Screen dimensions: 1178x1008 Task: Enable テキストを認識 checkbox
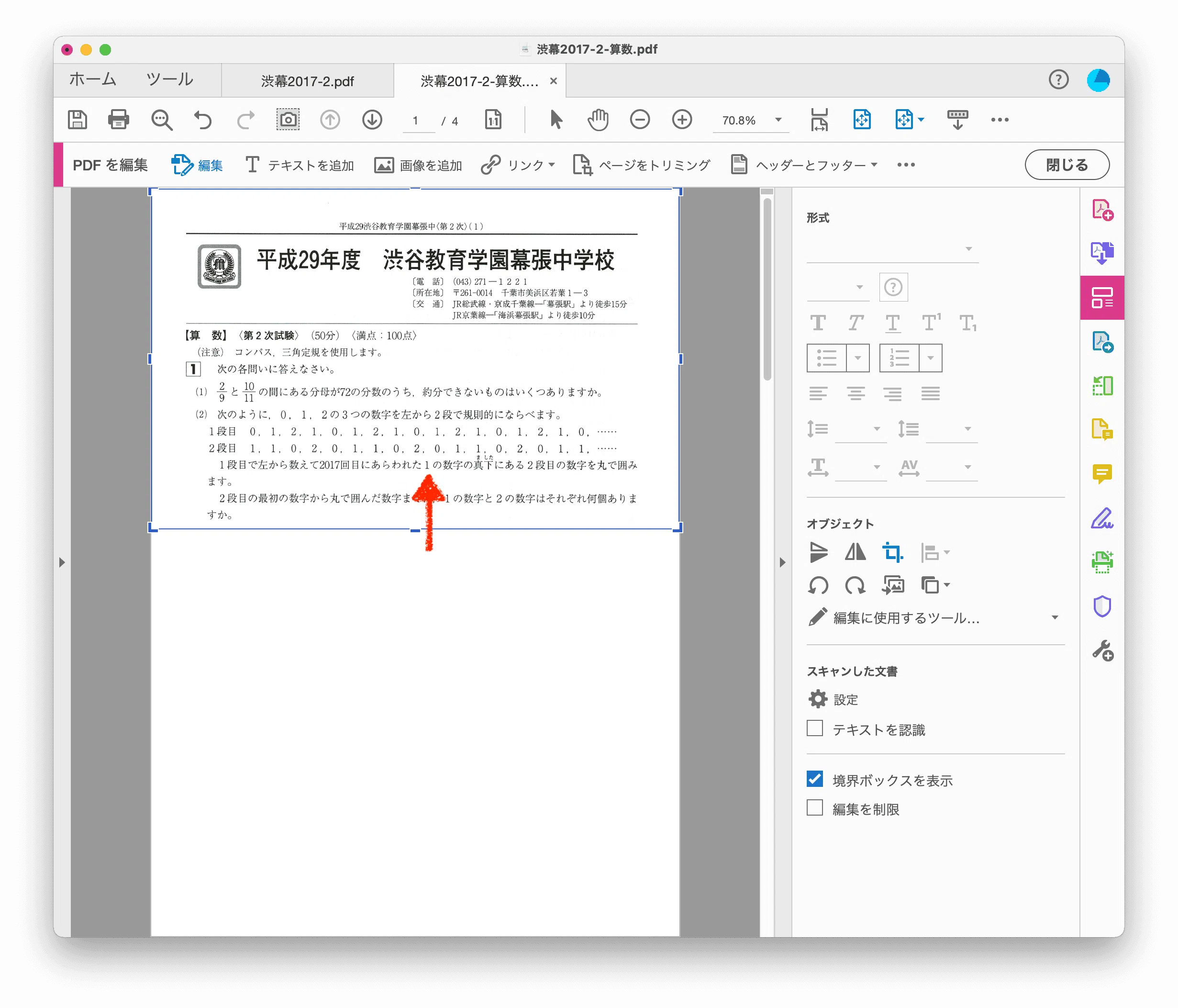pos(815,728)
